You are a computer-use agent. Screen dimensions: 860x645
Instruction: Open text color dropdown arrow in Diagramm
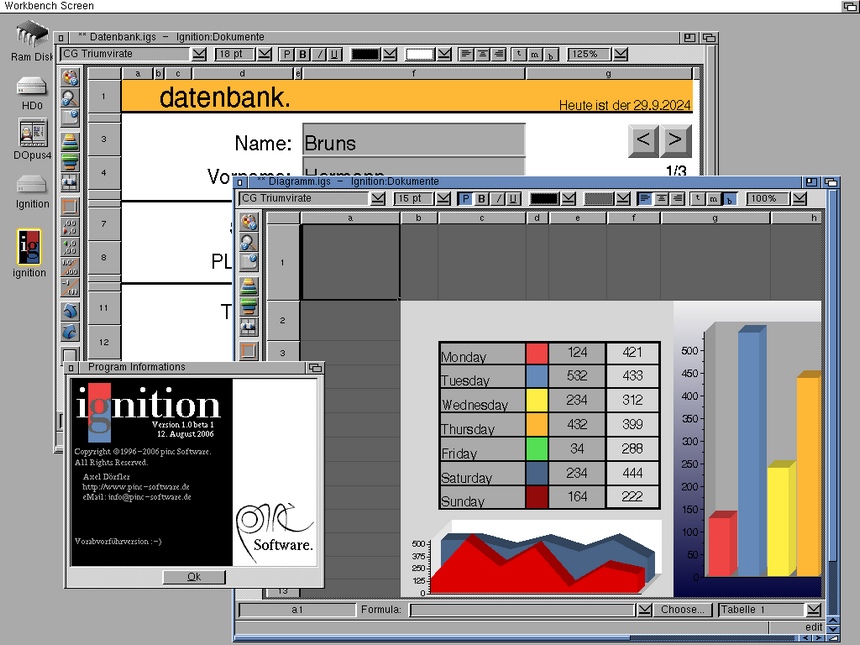pos(569,199)
